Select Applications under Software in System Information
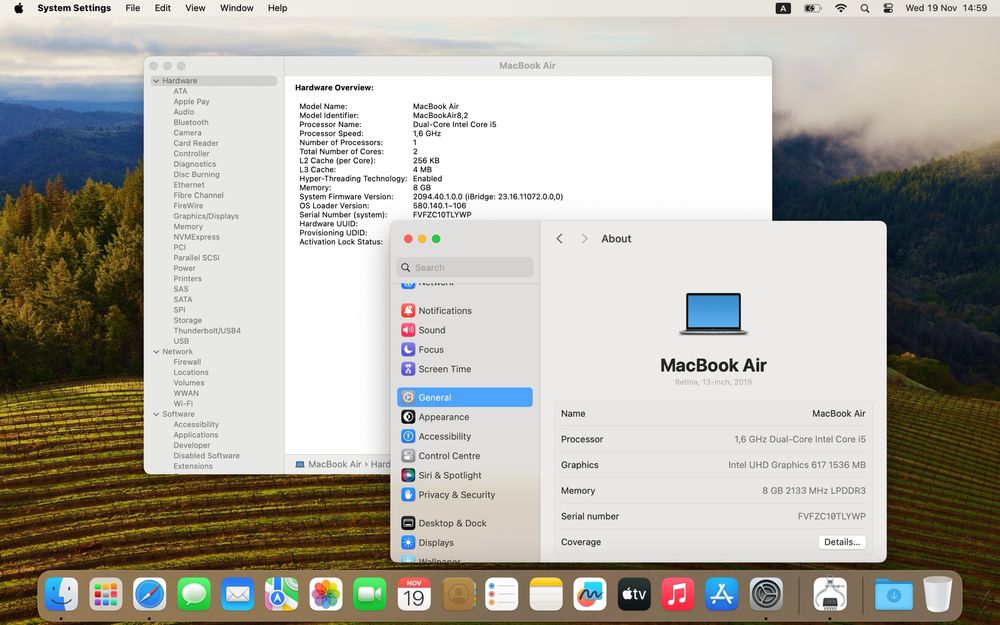 pos(196,435)
